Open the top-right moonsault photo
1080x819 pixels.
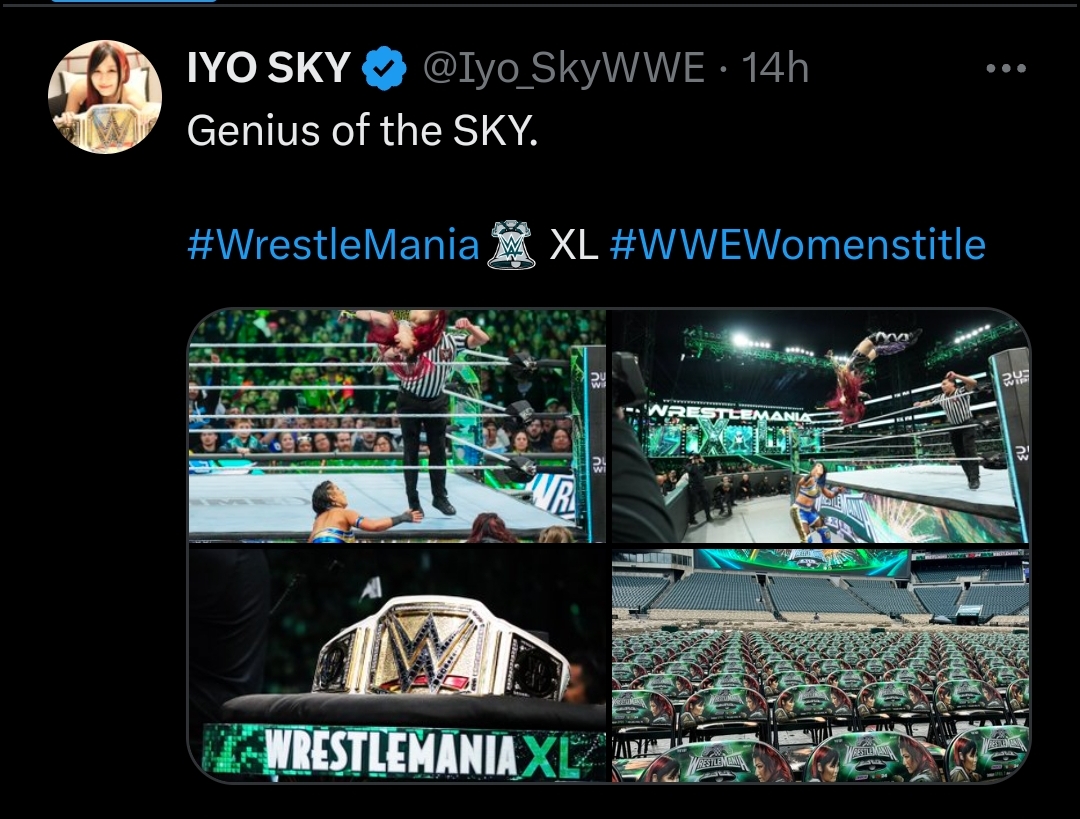pos(820,426)
